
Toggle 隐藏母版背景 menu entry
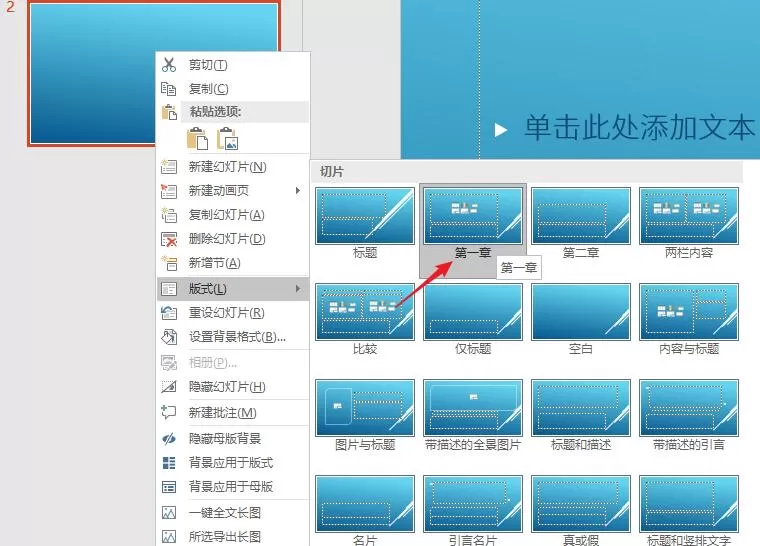pyautogui.click(x=233, y=439)
